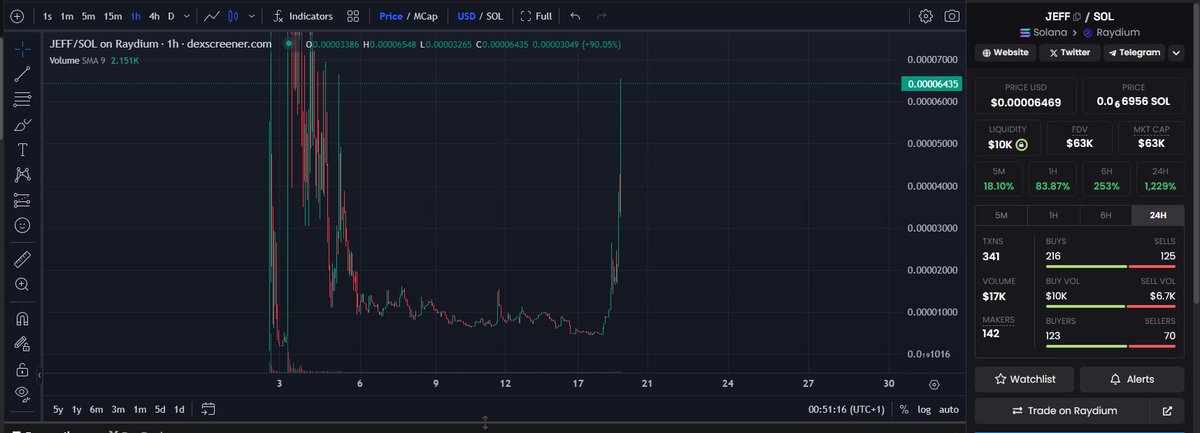The height and width of the screenshot is (433, 1200).
Task: Expand the time interval dropdown arrow
Action: click(188, 16)
